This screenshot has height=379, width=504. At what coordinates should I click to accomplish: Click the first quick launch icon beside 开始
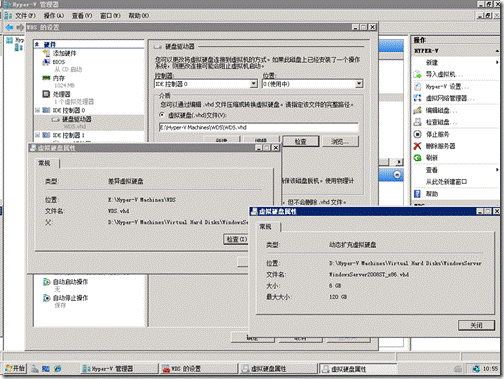tap(35, 368)
